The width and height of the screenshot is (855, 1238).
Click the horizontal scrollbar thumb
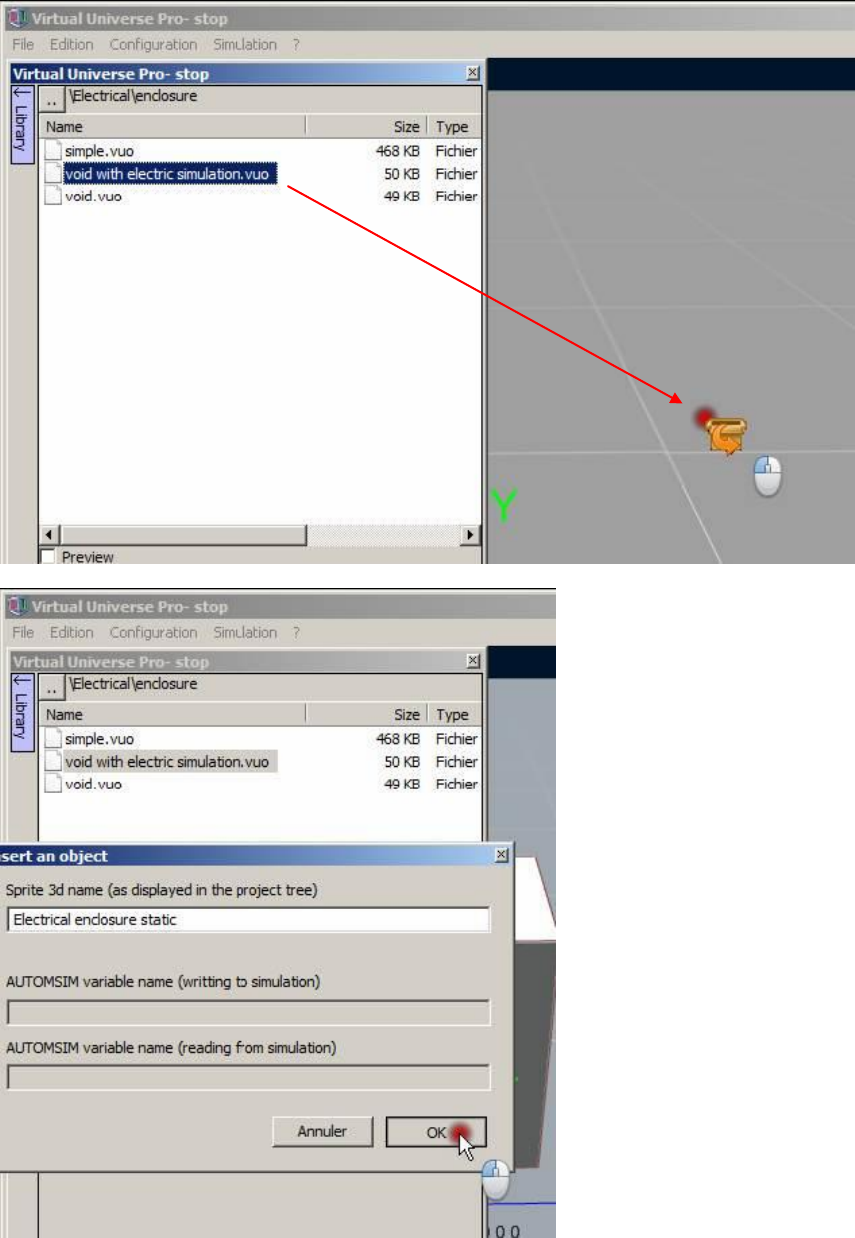pos(182,535)
